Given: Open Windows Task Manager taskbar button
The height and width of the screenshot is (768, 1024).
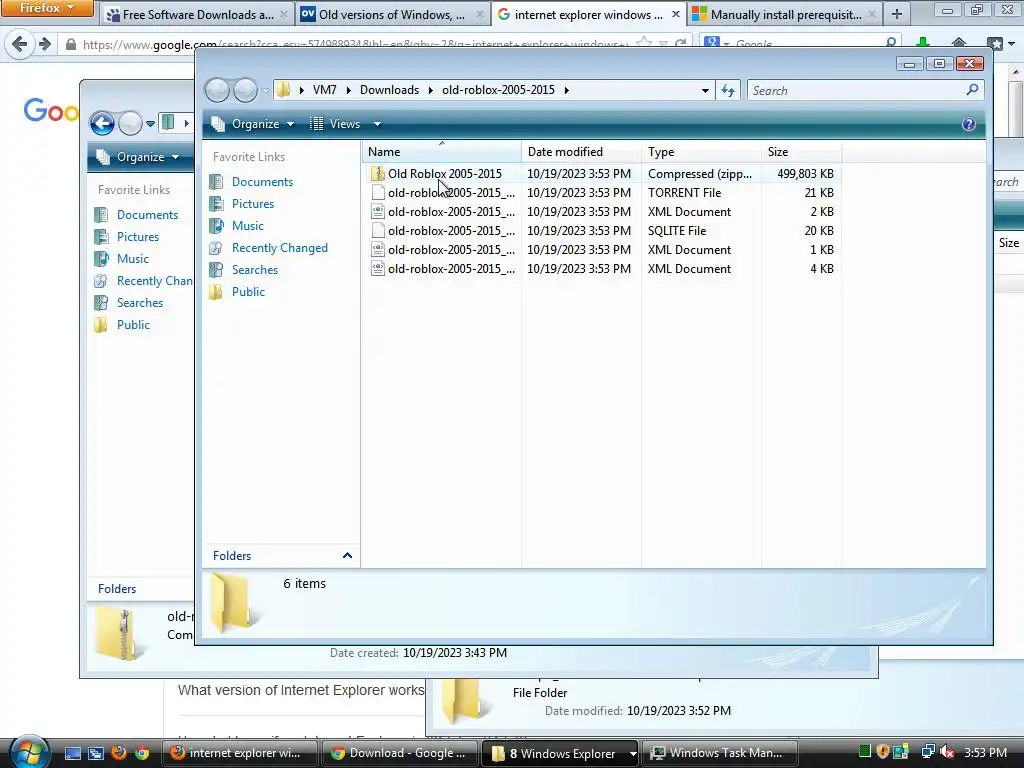Looking at the screenshot, I should click(721, 754).
